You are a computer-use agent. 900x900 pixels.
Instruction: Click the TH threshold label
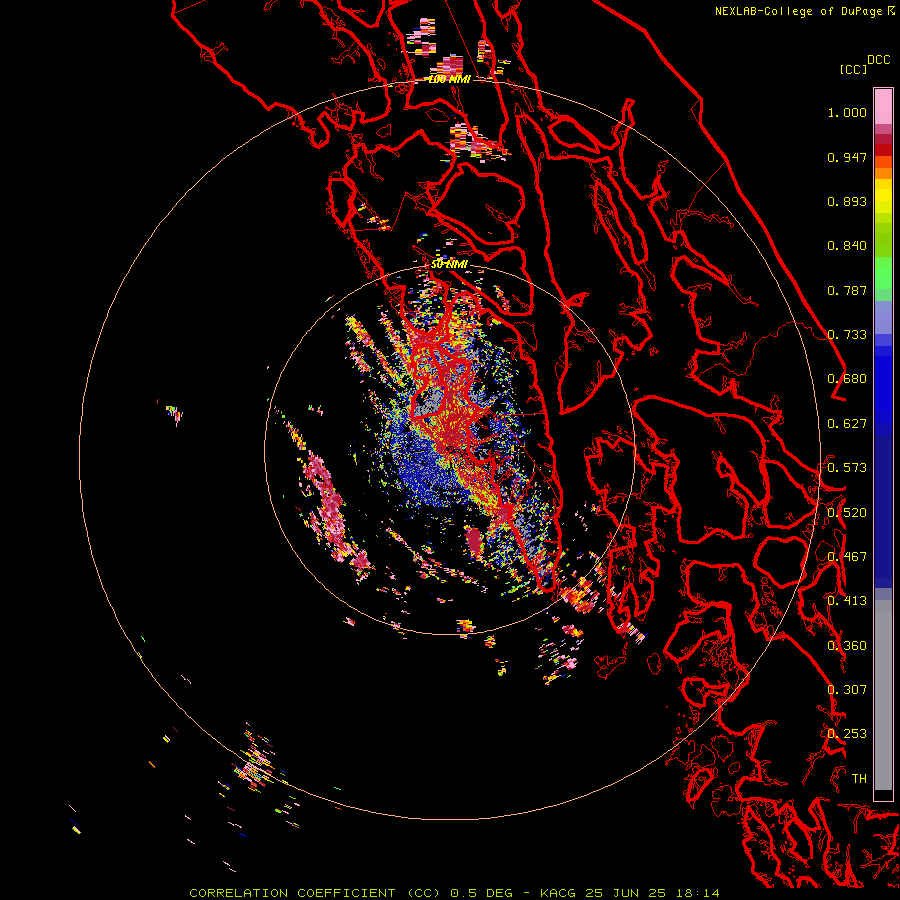pos(859,779)
